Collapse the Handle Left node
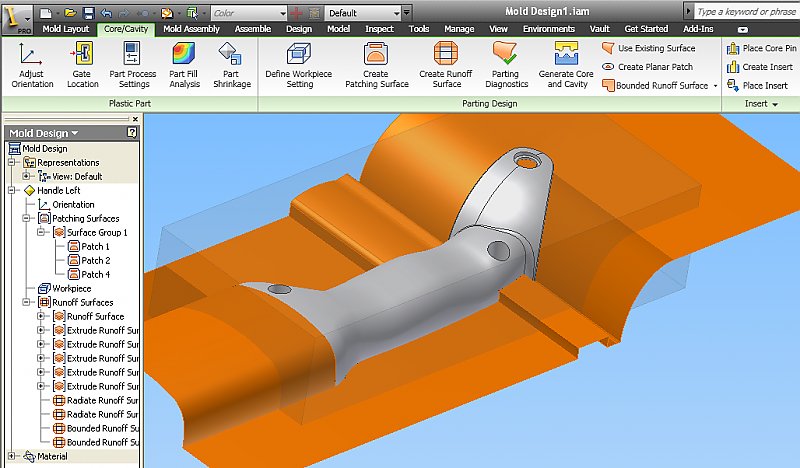The height and width of the screenshot is (468, 800). 11,190
